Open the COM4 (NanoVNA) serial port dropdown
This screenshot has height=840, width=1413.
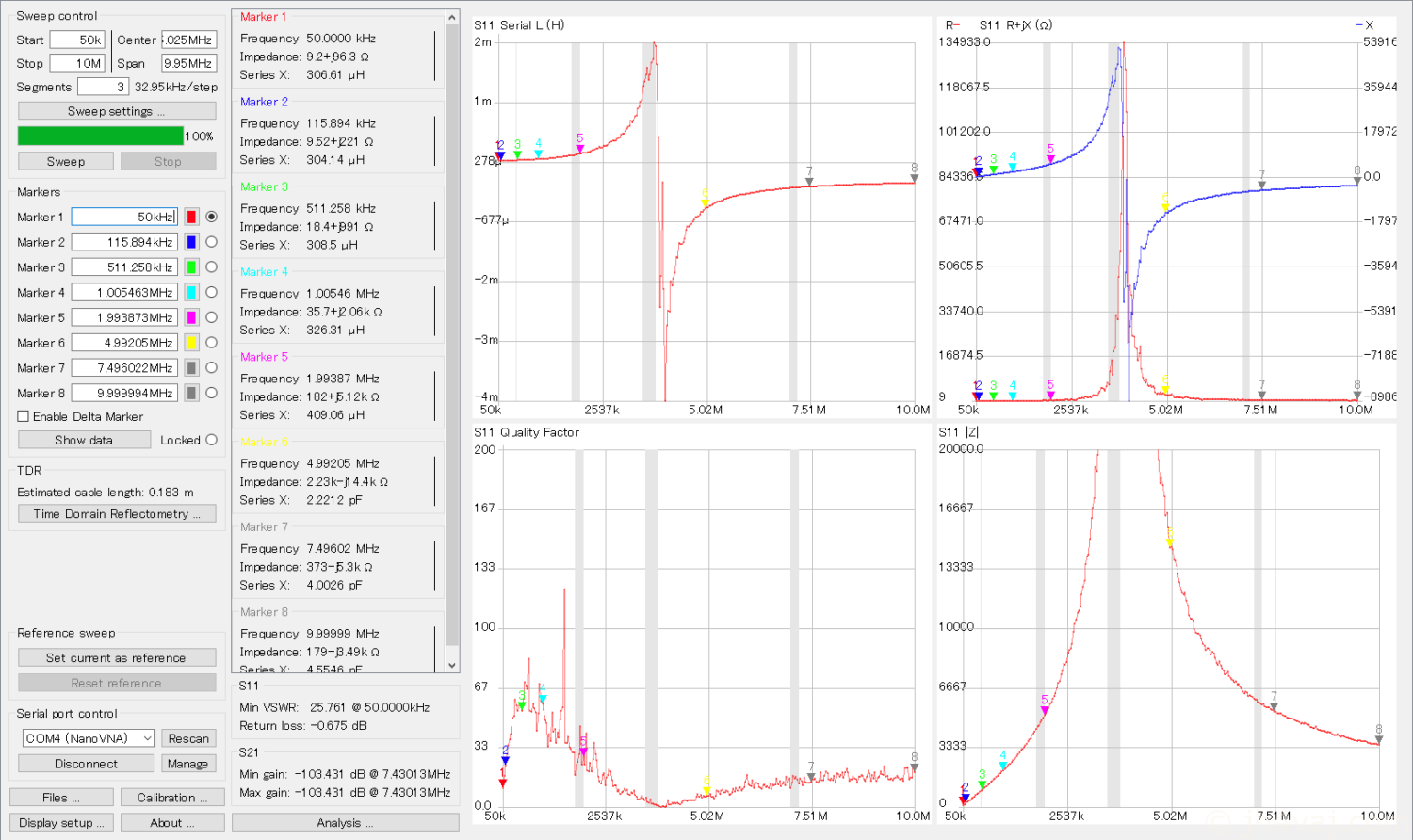89,738
